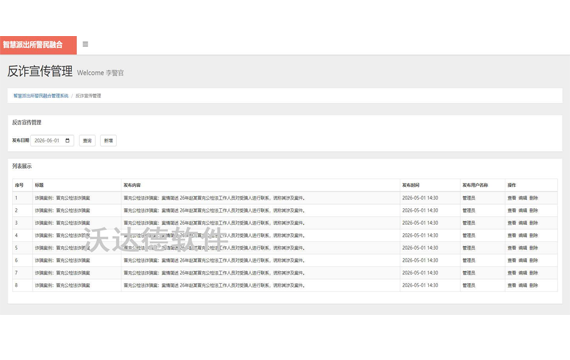
Task: Open the calendar picker in the 发布日期 field
Action: (68, 141)
